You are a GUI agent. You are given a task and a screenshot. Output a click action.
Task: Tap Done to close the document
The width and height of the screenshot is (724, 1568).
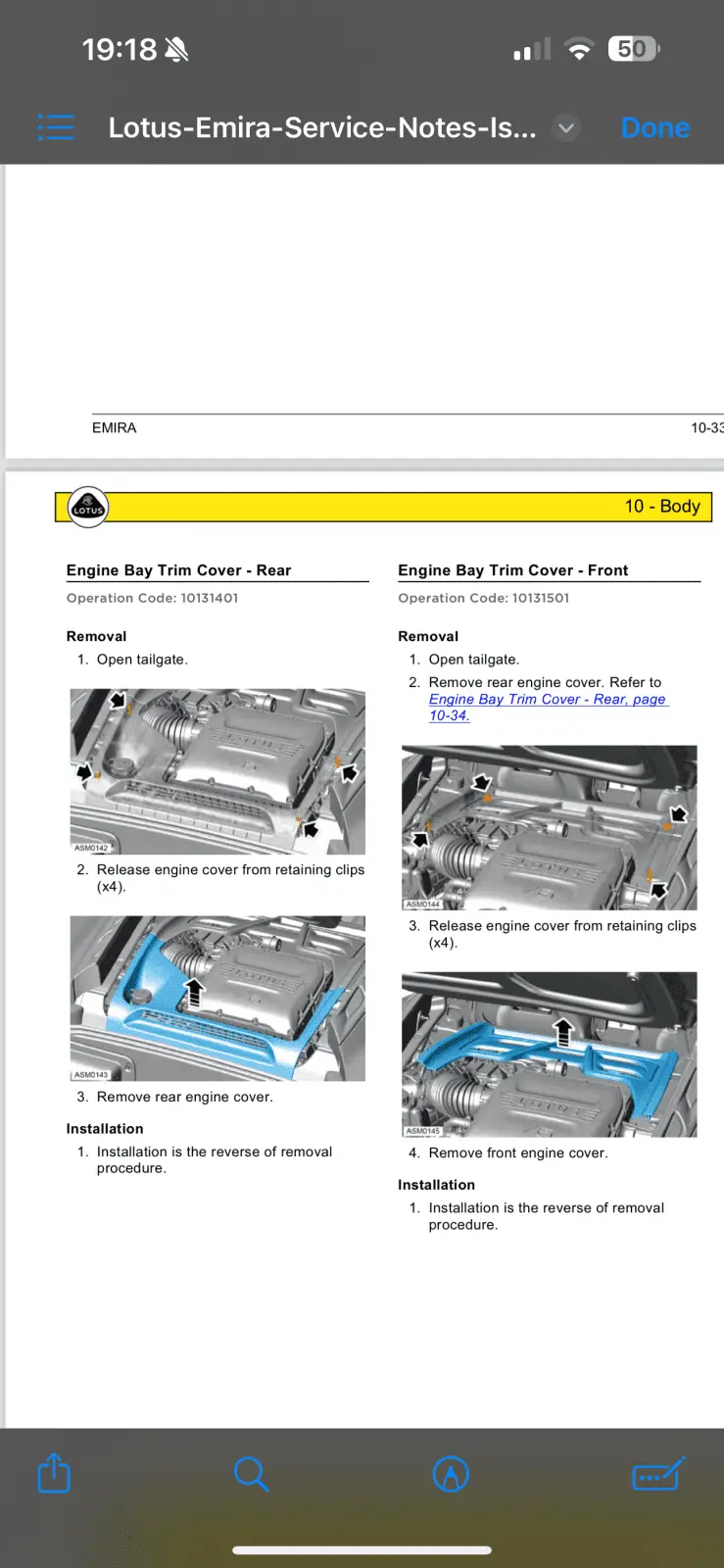[655, 127]
